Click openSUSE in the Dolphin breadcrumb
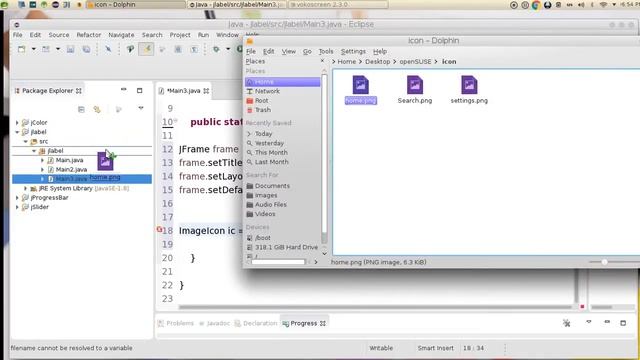 [x=415, y=62]
